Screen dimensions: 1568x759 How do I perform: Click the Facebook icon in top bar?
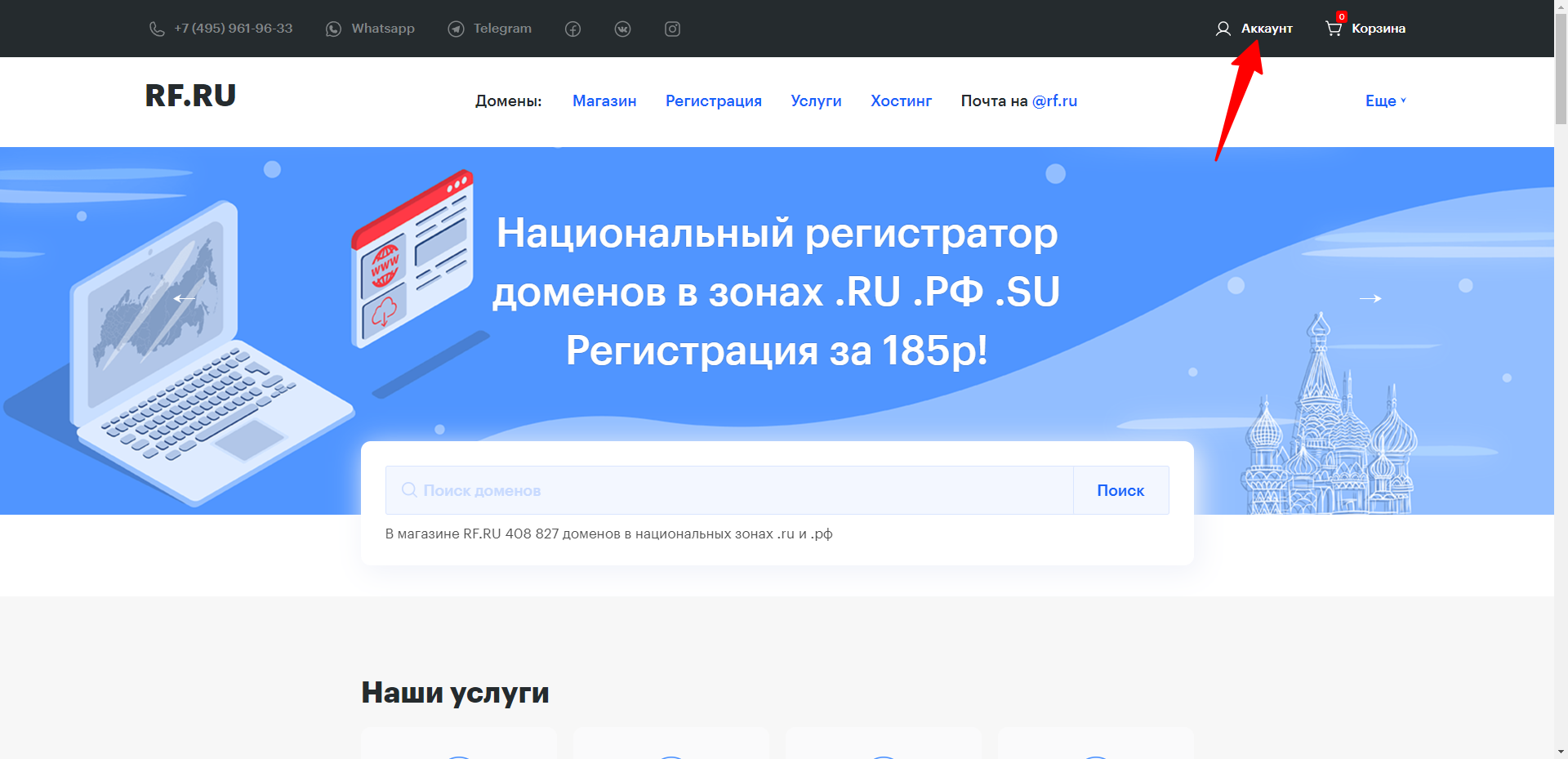pyautogui.click(x=572, y=29)
